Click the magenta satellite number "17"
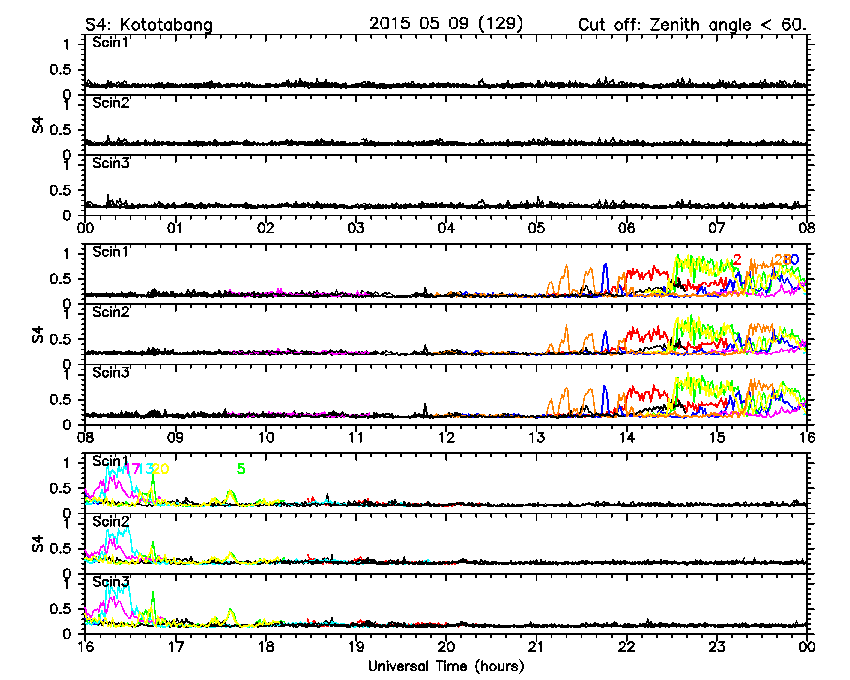The image size is (850, 680). [x=133, y=469]
